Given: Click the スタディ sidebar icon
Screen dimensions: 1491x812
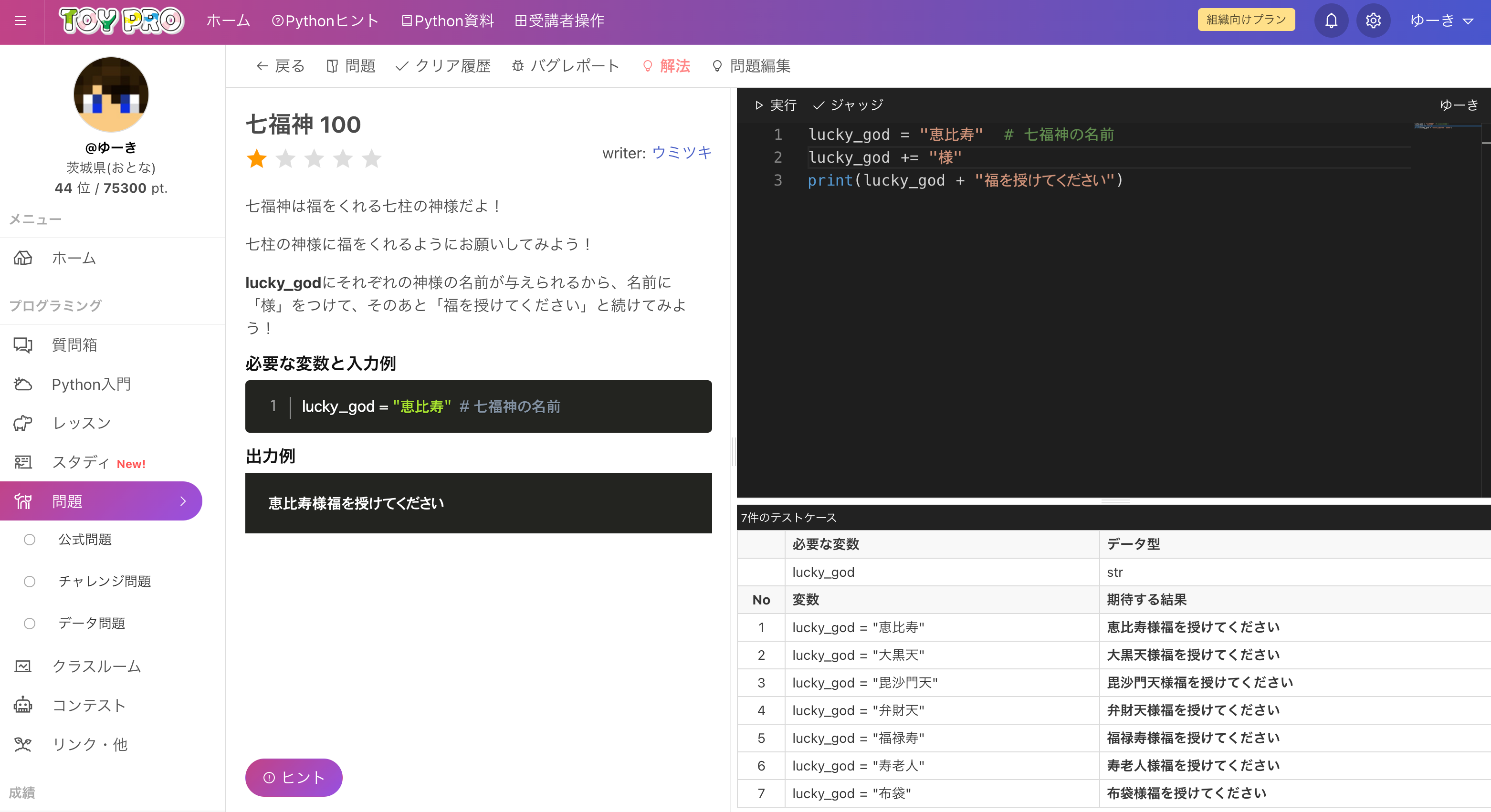Looking at the screenshot, I should (x=23, y=462).
